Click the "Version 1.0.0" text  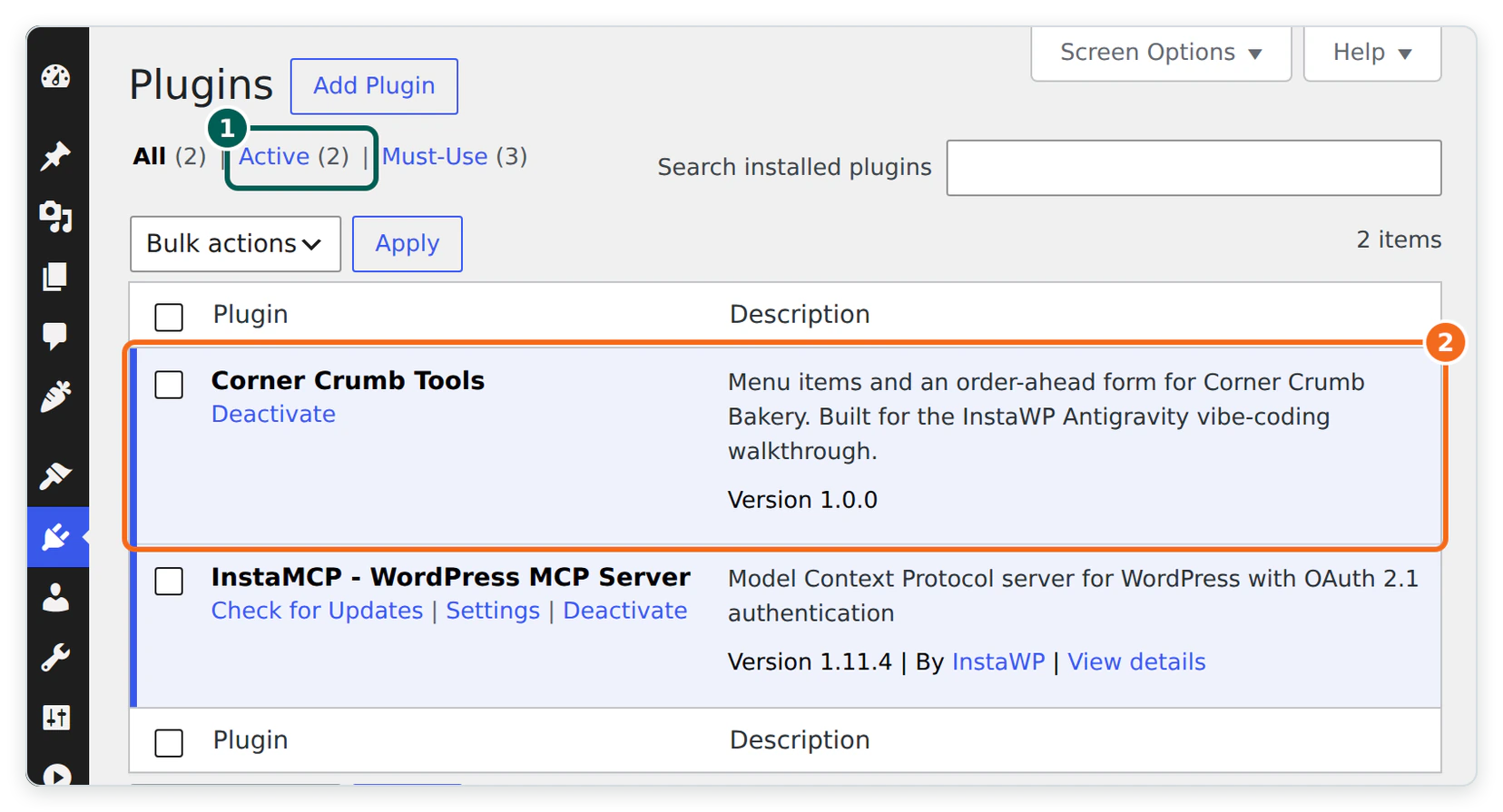click(802, 500)
